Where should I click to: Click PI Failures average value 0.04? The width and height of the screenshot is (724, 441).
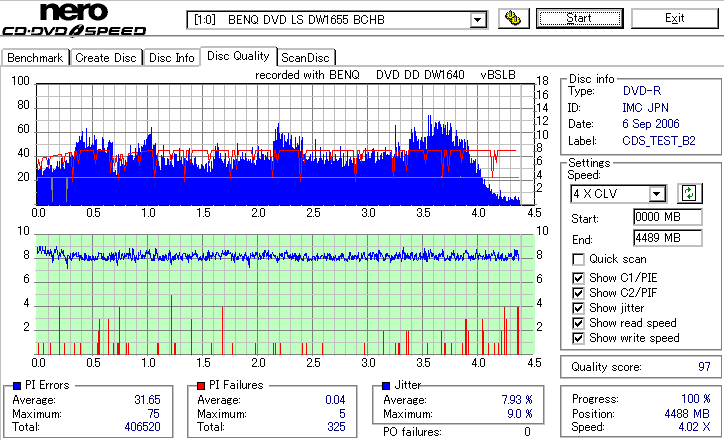pos(335,400)
